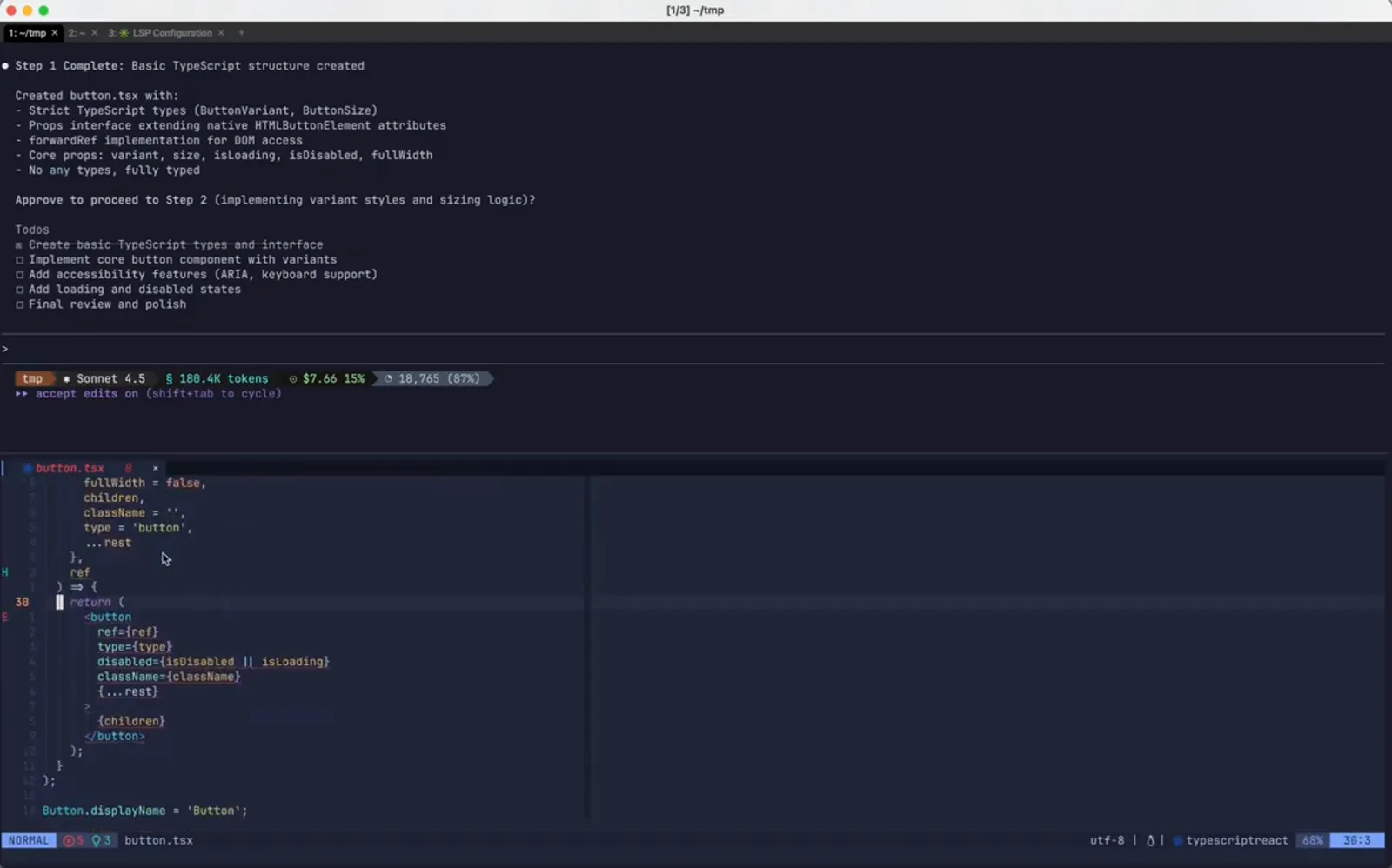Screen dimensions: 1392x868
Task: Click the Claude prompt input line
Action: tap(693, 349)
